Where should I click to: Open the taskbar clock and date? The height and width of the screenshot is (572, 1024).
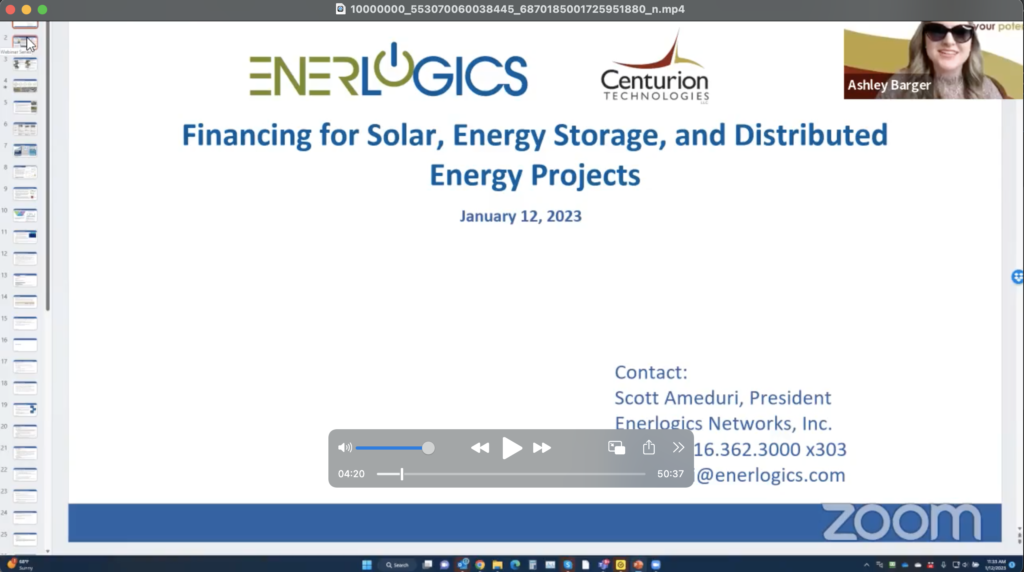pyautogui.click(x=996, y=565)
